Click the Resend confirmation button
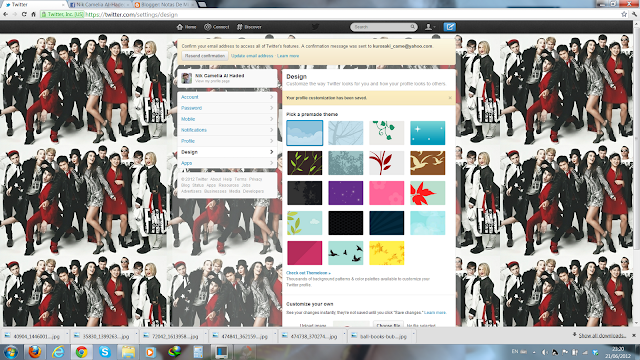This screenshot has height=360, width=640. click(205, 56)
